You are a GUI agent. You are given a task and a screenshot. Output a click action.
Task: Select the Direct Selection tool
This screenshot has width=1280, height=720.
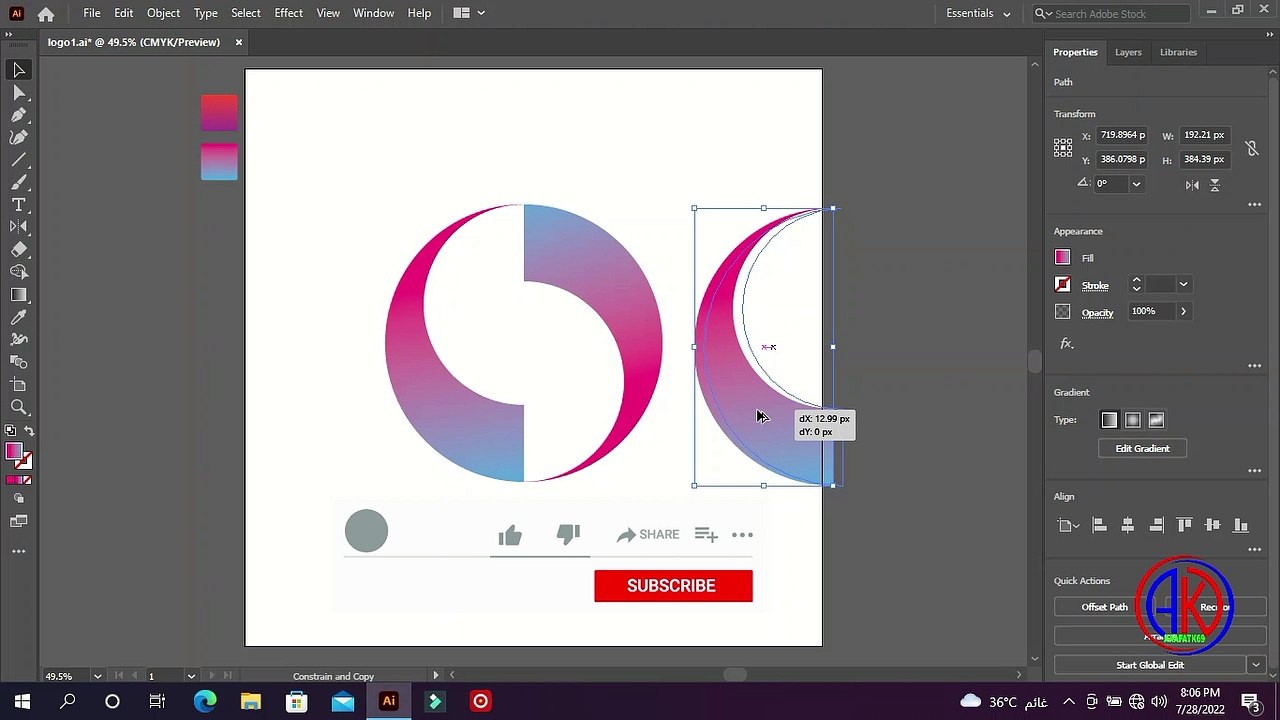pyautogui.click(x=19, y=92)
